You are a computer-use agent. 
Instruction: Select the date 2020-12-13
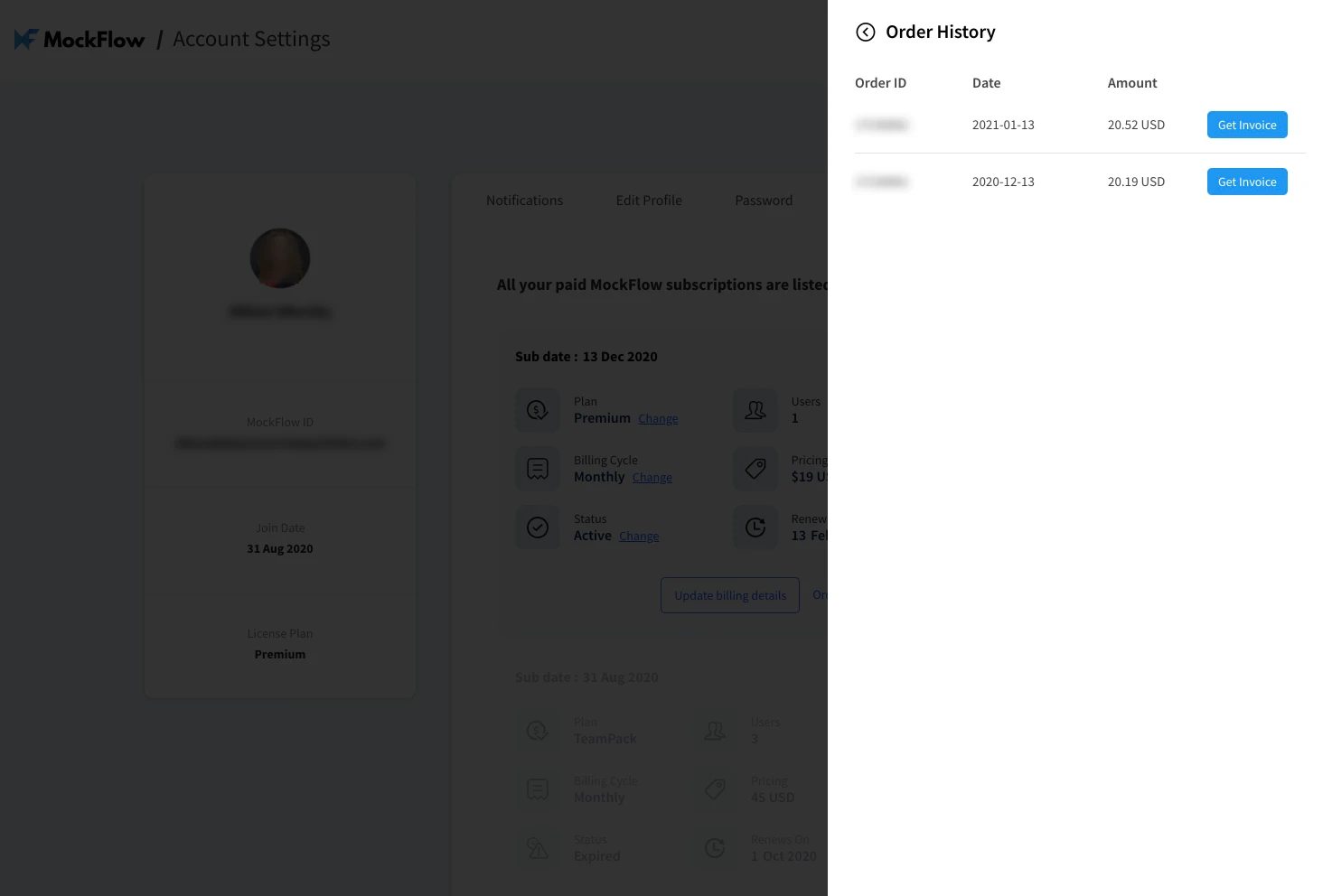coord(1003,182)
